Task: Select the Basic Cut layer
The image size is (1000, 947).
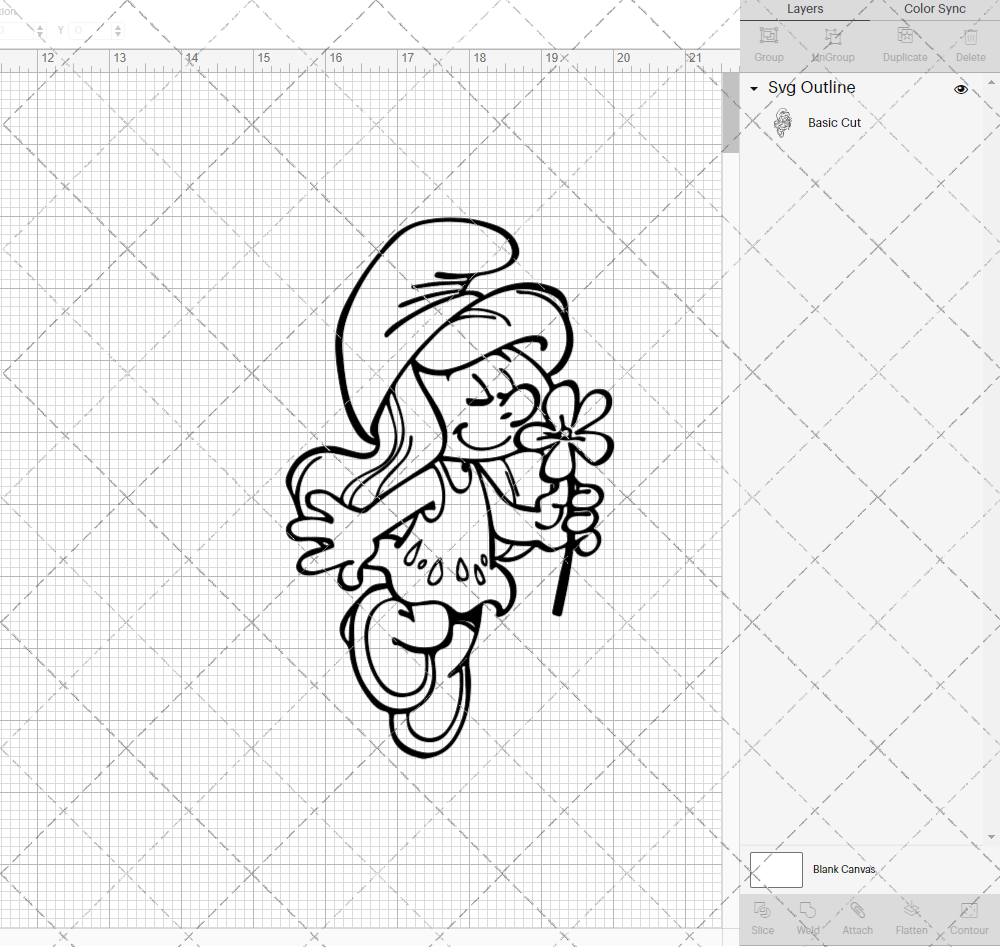Action: [834, 122]
